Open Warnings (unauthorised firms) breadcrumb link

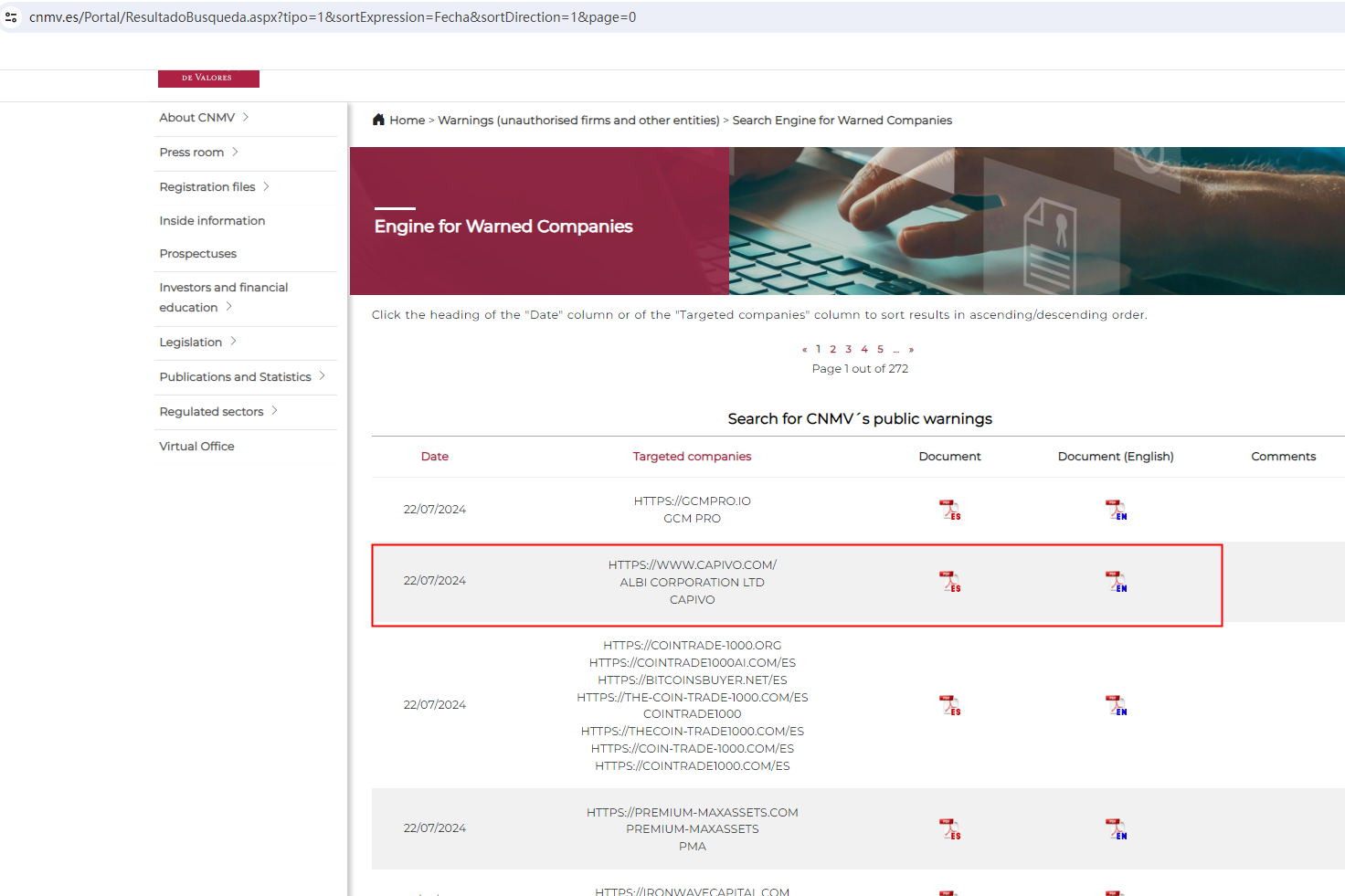coord(578,121)
